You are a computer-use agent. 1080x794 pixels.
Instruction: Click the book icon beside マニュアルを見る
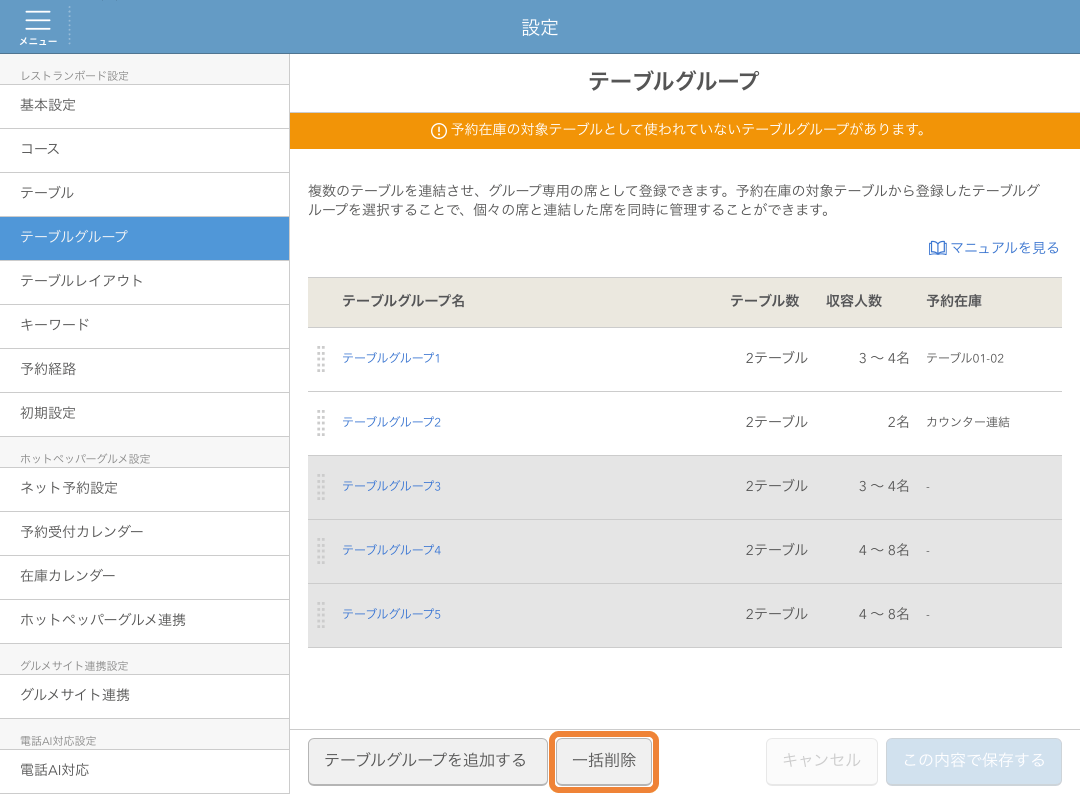point(936,247)
